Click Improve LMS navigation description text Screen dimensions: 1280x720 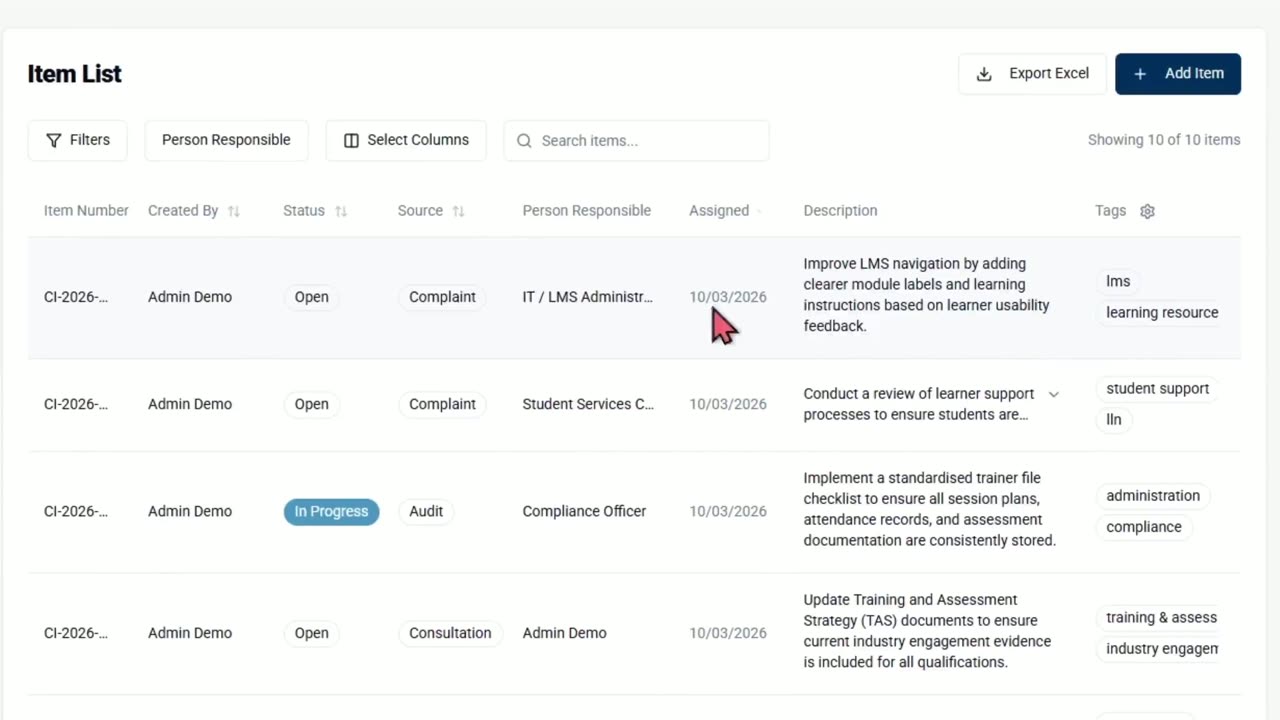coord(927,295)
